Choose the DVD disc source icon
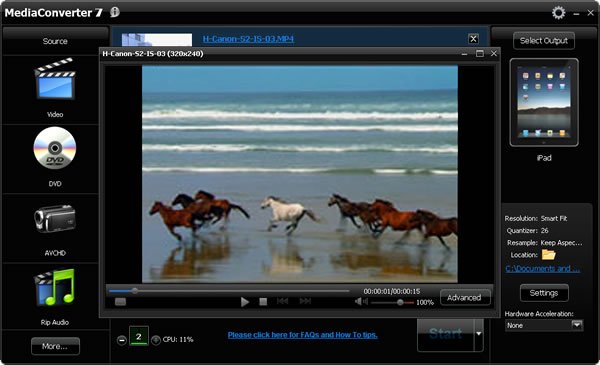Viewport: 600px width, 365px height. pyautogui.click(x=55, y=148)
